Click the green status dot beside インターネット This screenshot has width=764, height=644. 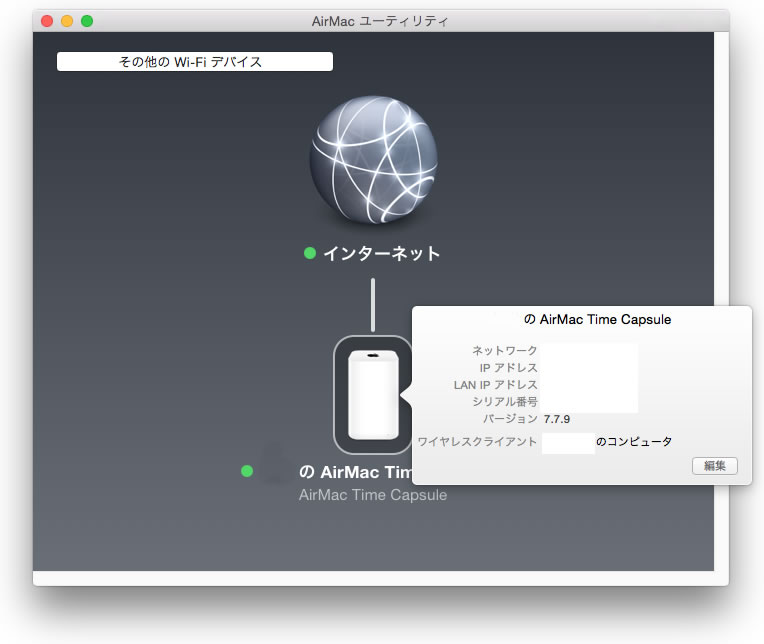[x=310, y=253]
